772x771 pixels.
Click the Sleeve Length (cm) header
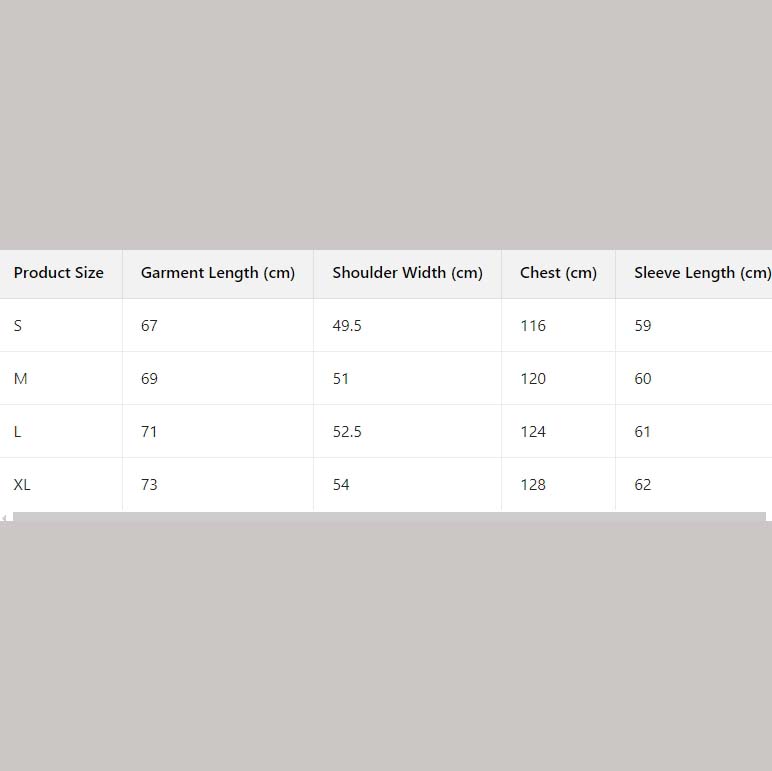point(702,273)
